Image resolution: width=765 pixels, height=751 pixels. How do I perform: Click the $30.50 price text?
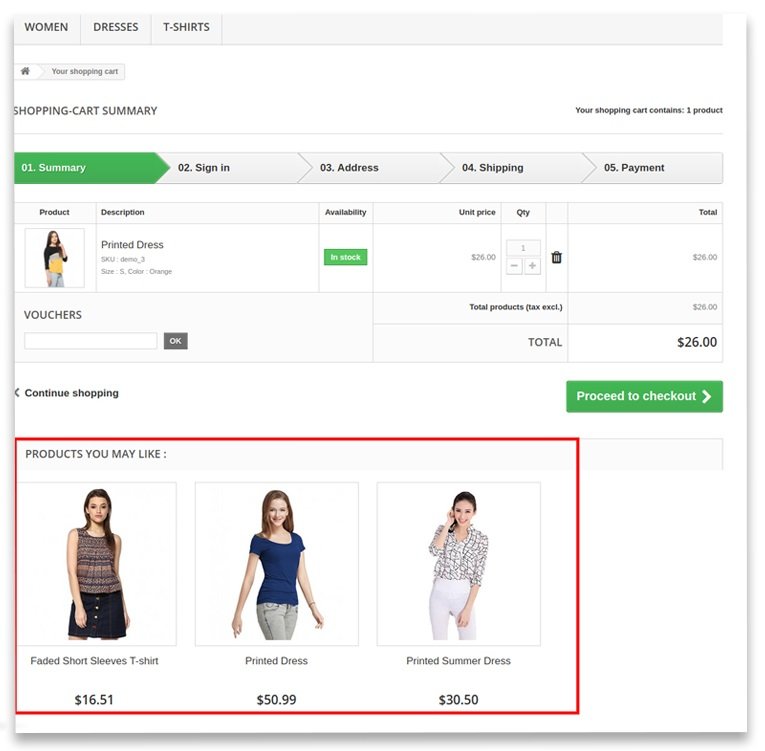[459, 700]
